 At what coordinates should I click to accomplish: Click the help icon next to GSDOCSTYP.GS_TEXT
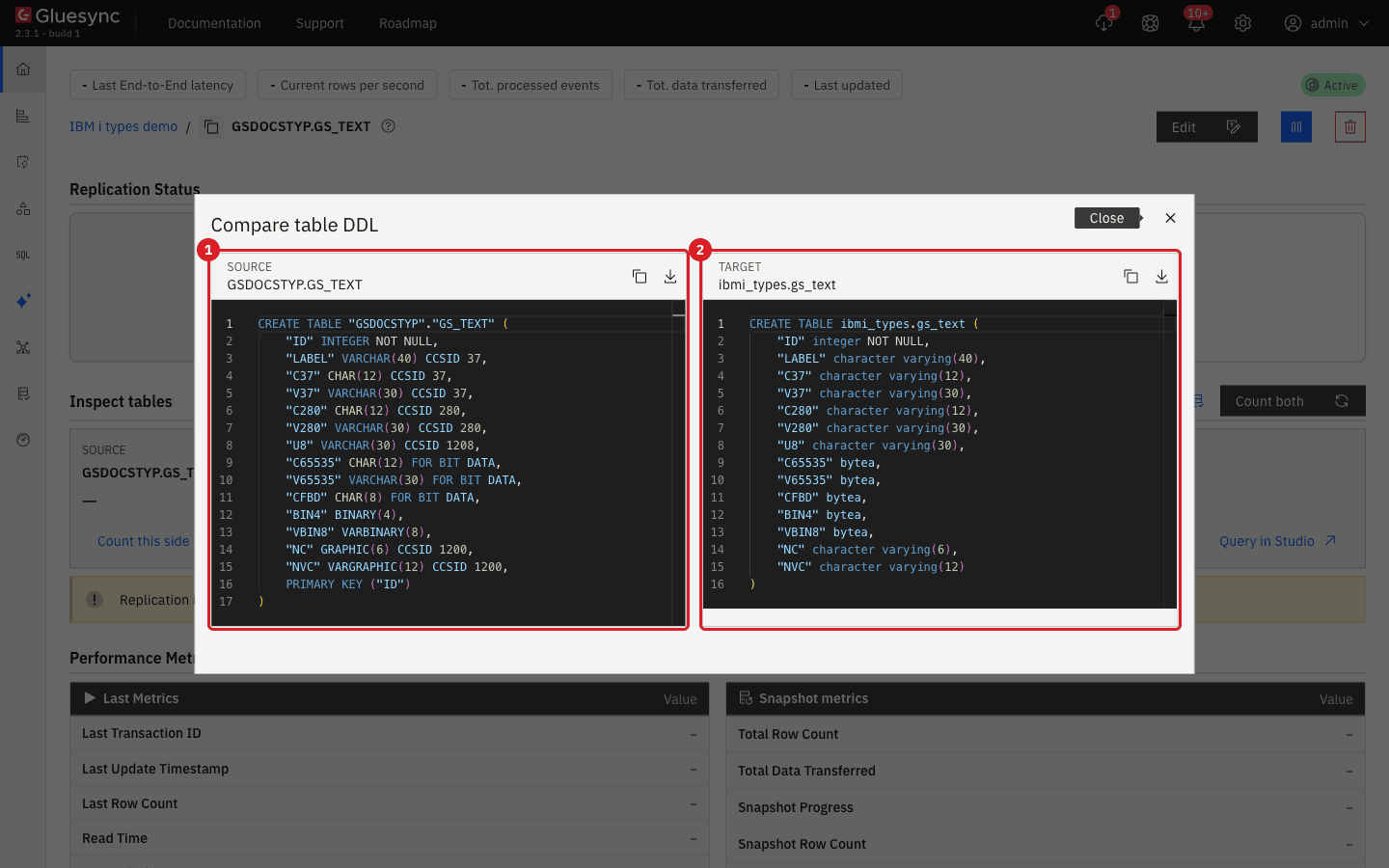pos(388,126)
